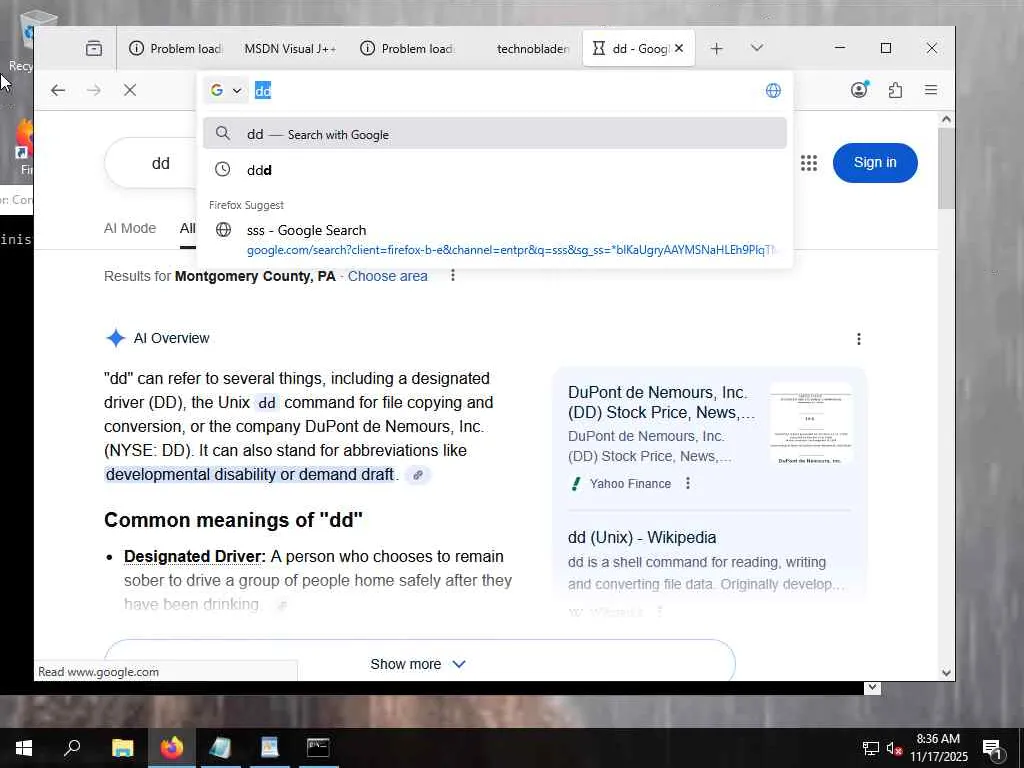The image size is (1024, 768).
Task: Click Choose area link
Action: (x=387, y=276)
